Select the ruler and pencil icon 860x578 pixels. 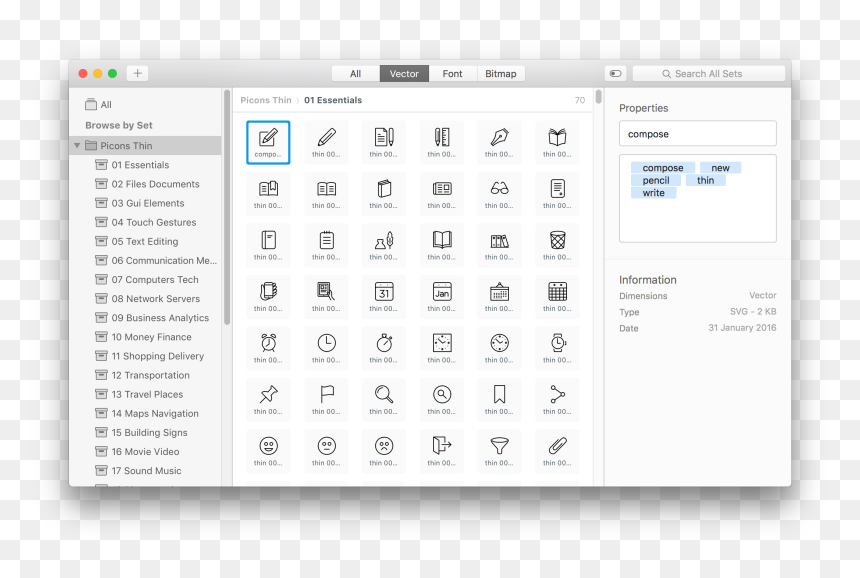[442, 142]
